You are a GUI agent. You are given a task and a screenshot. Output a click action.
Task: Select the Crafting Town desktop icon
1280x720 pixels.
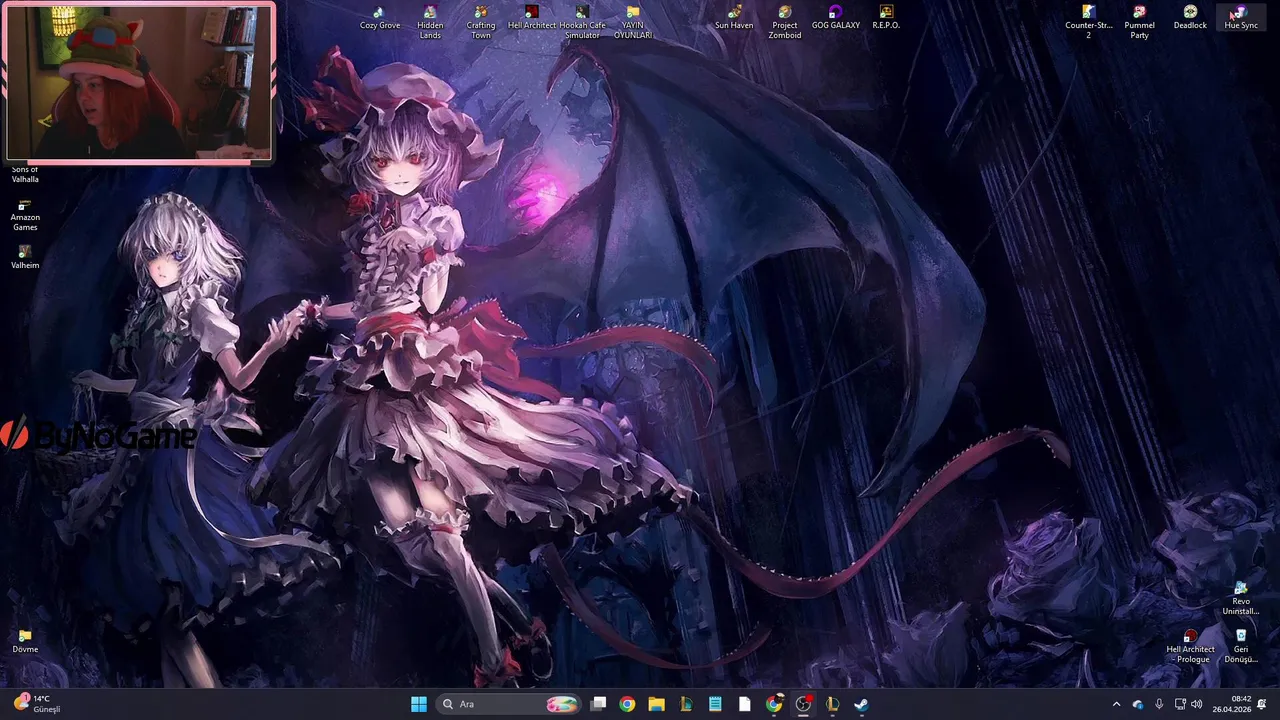coord(481,23)
